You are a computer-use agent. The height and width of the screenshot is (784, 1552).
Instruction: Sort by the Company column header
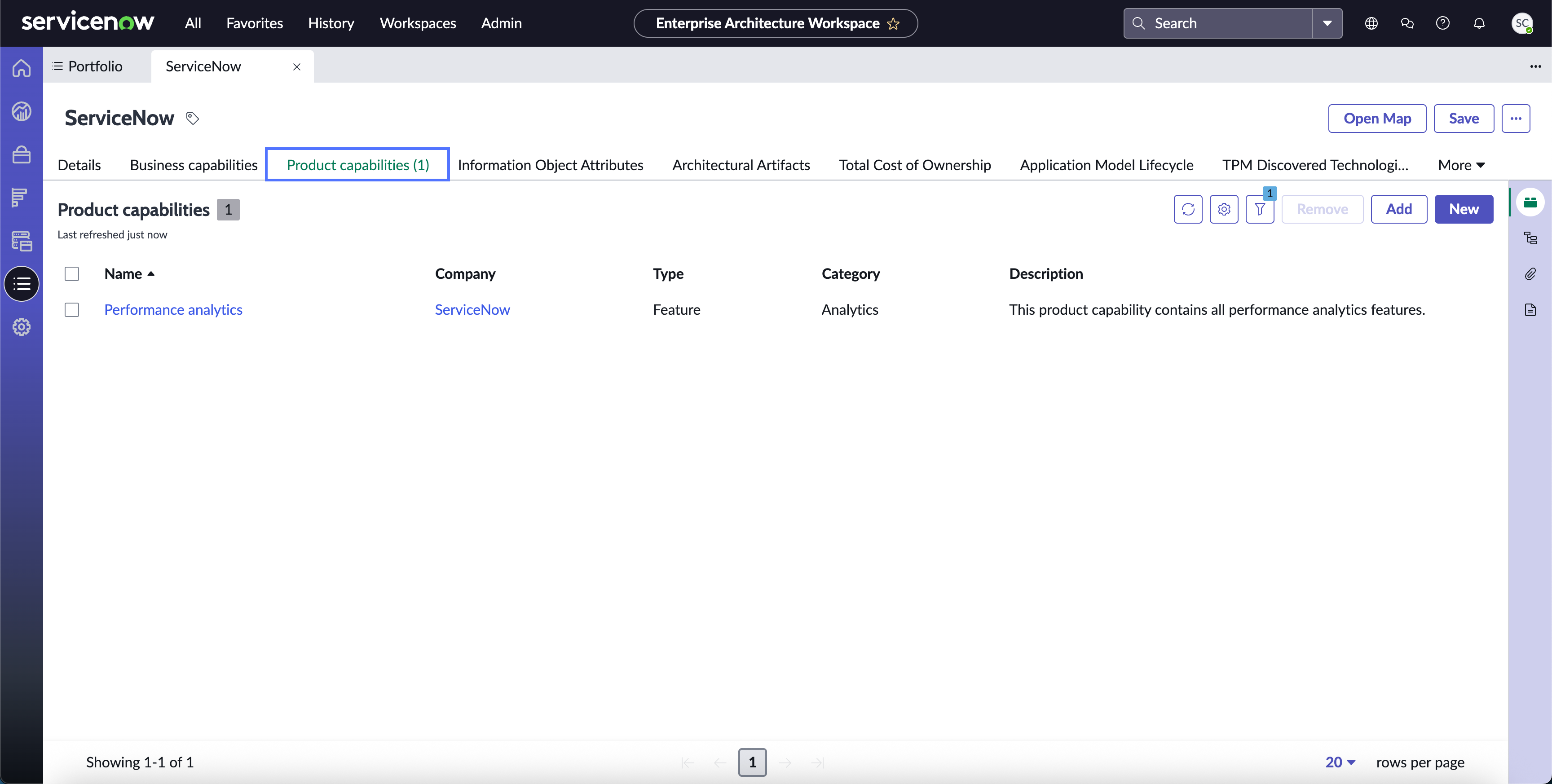point(465,273)
